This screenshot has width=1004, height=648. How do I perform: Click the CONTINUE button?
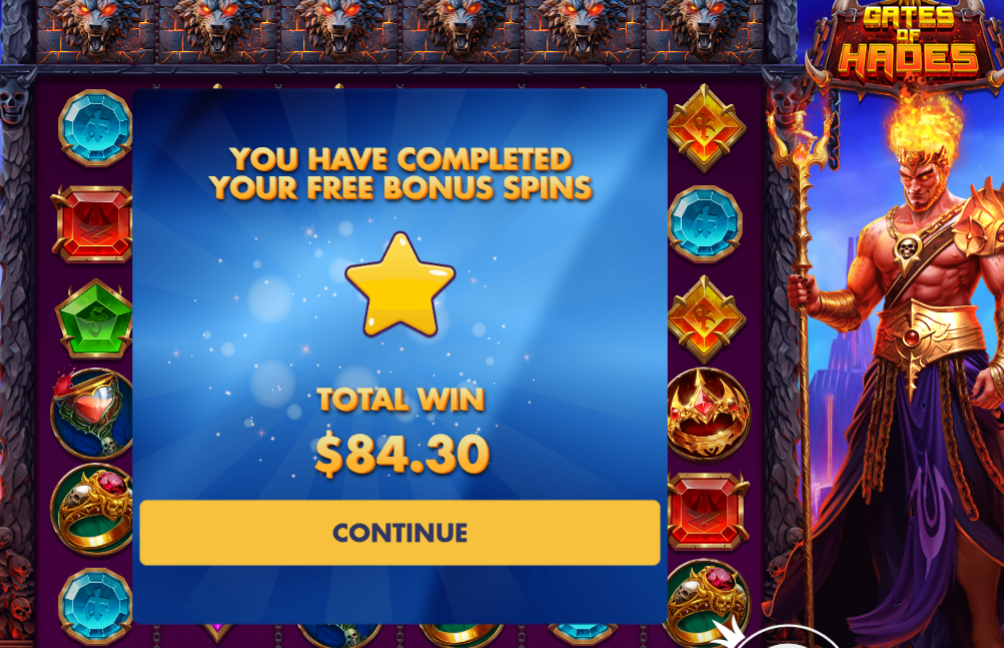point(400,533)
